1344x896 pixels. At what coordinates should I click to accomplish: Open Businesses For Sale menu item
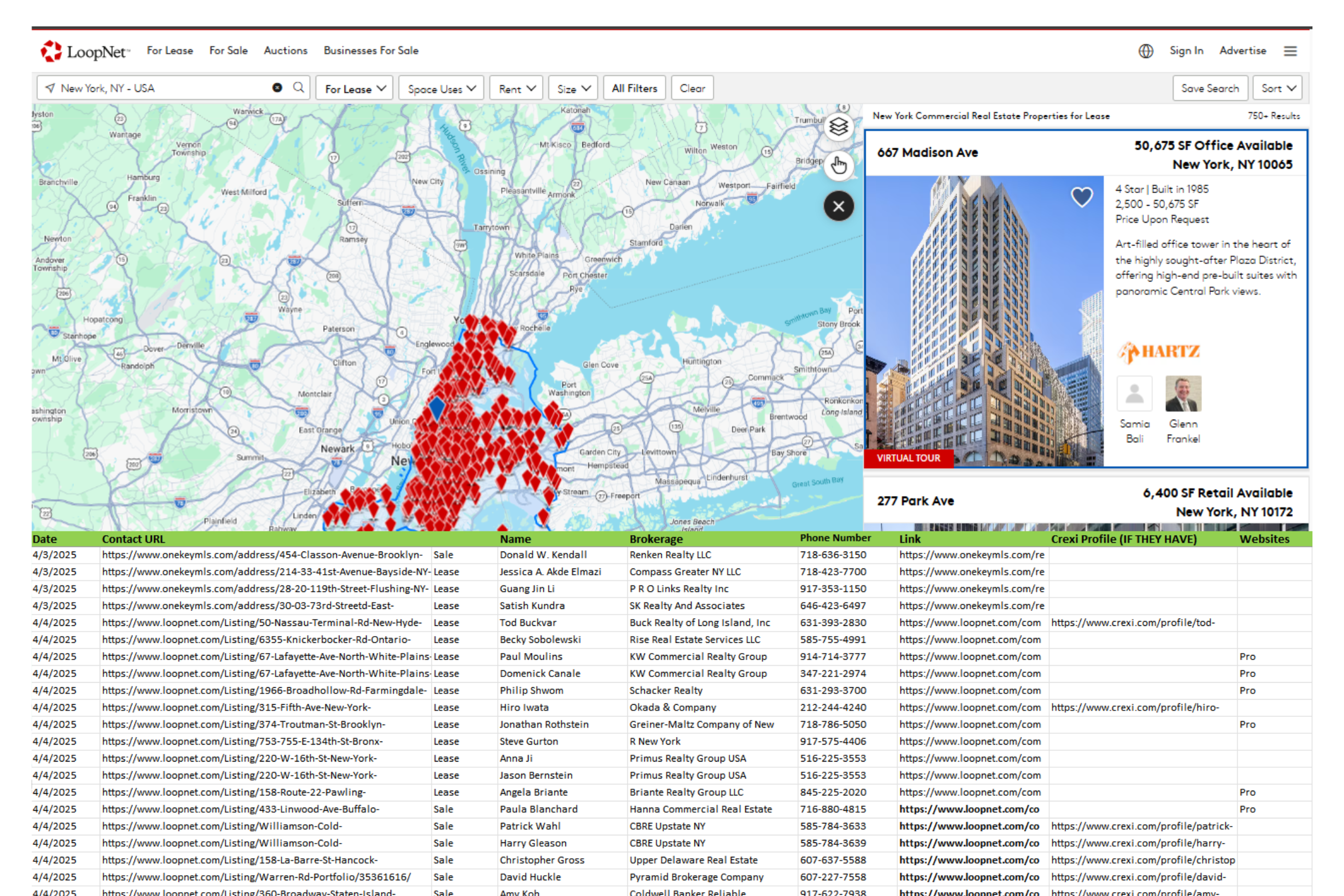tap(371, 50)
